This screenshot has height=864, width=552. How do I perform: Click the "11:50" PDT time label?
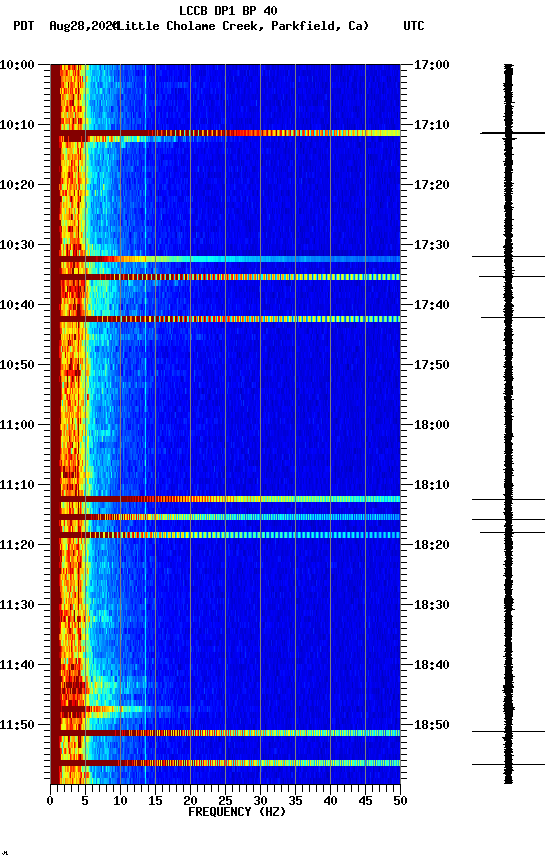point(17,726)
